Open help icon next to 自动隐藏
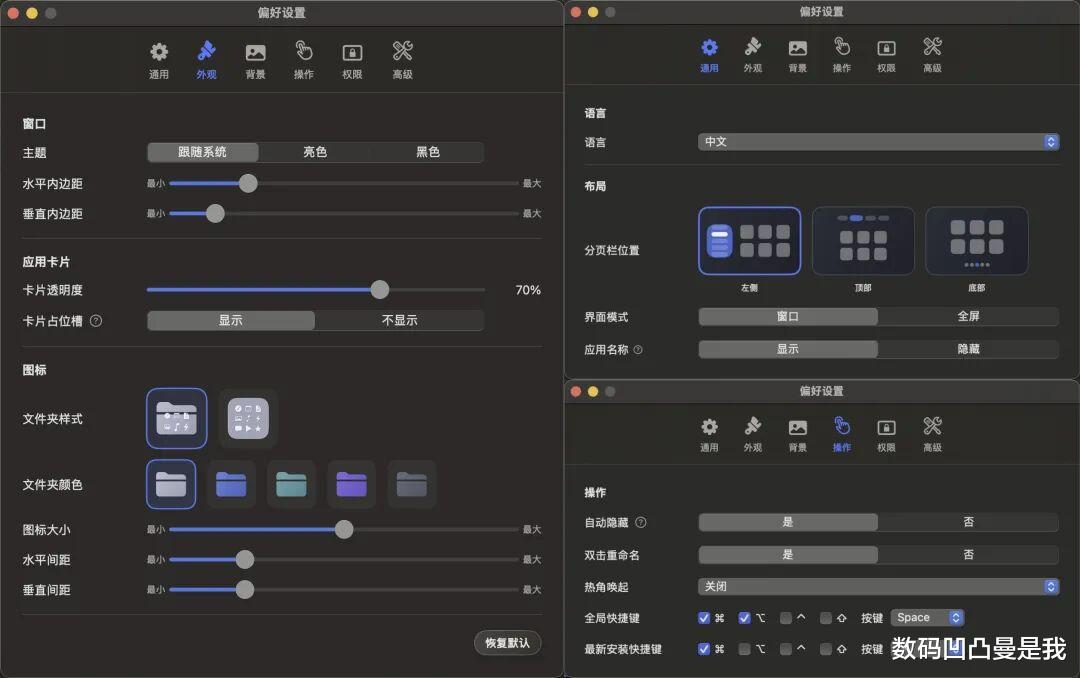This screenshot has width=1080, height=678. coord(641,522)
